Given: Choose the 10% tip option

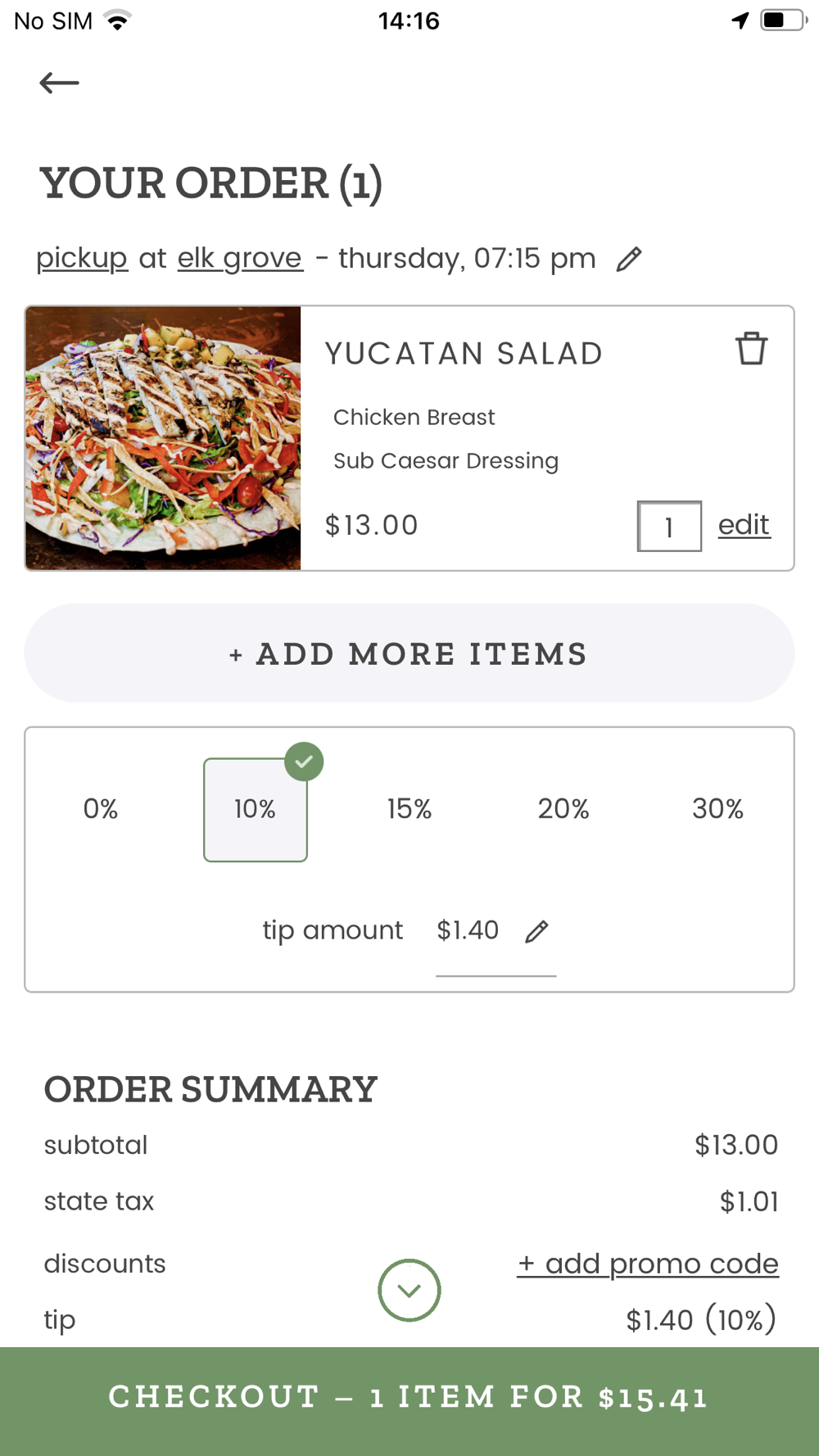Looking at the screenshot, I should 255,810.
